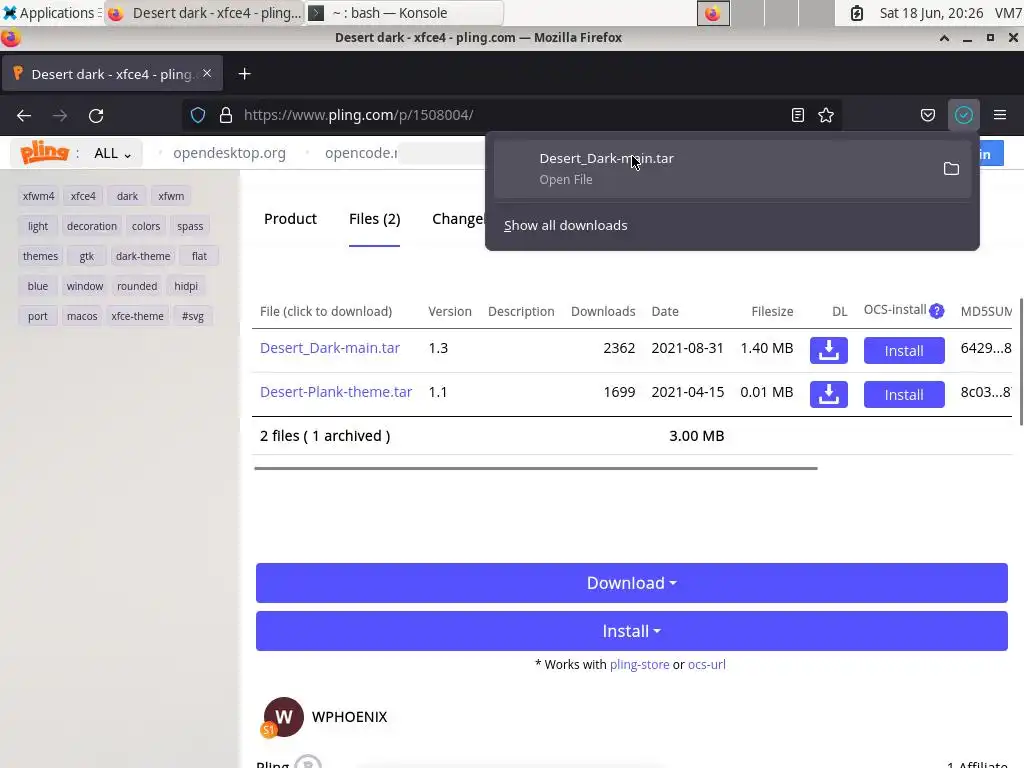Follow the pling-store link
Image resolution: width=1024 pixels, height=768 pixels.
(639, 664)
